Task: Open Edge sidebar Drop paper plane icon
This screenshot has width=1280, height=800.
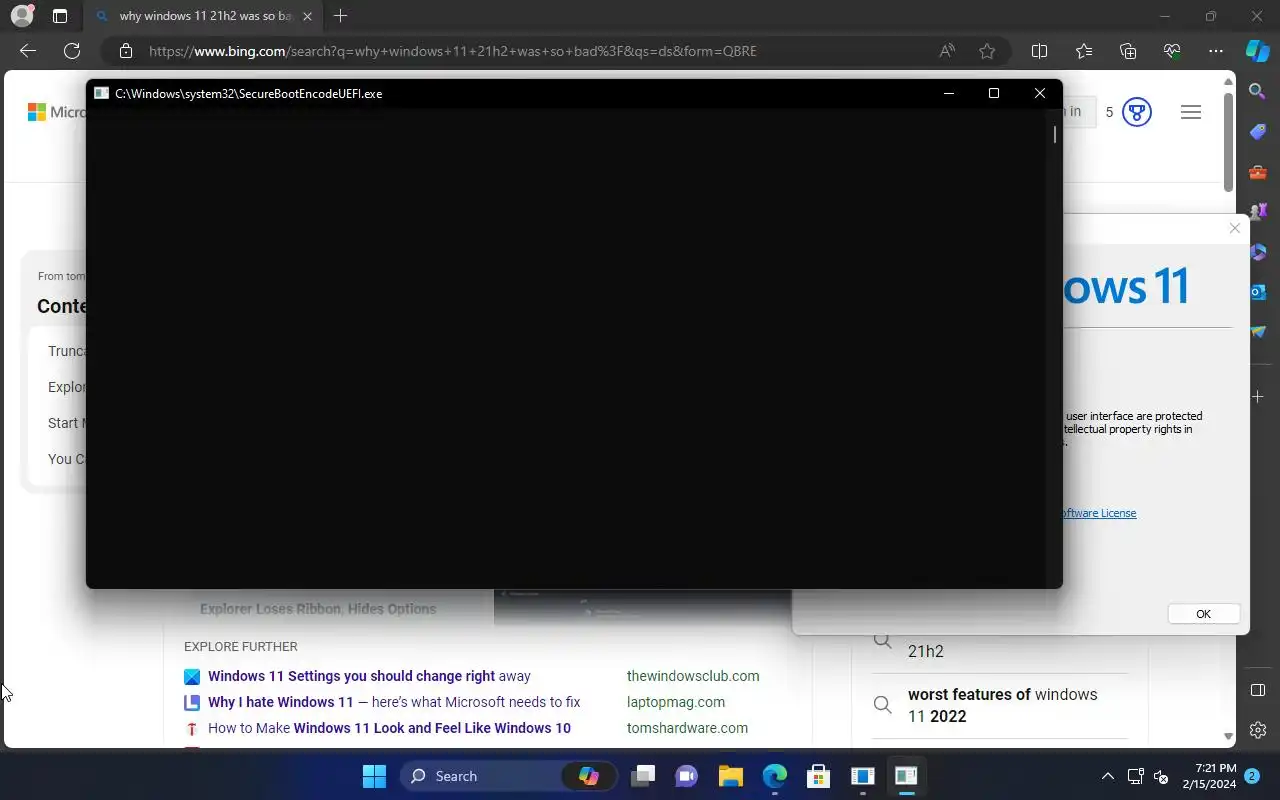Action: pos(1258,332)
